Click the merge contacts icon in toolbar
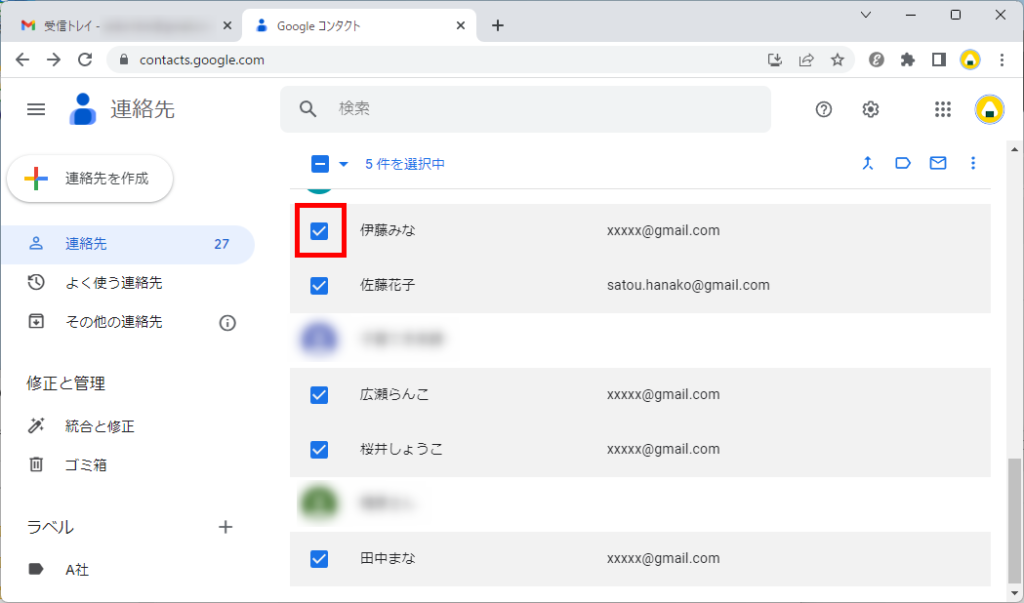 [868, 163]
